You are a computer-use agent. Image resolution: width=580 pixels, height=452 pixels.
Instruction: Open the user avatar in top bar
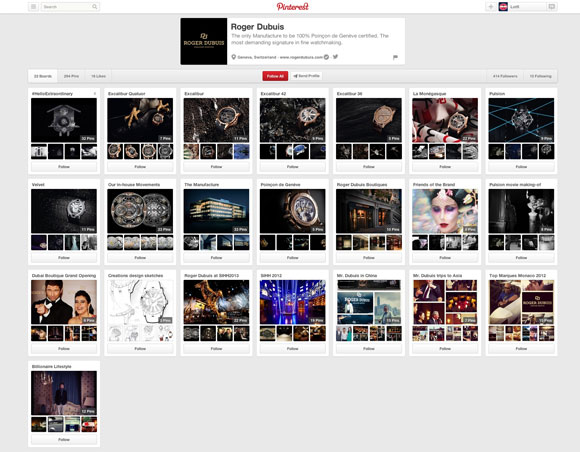click(503, 7)
